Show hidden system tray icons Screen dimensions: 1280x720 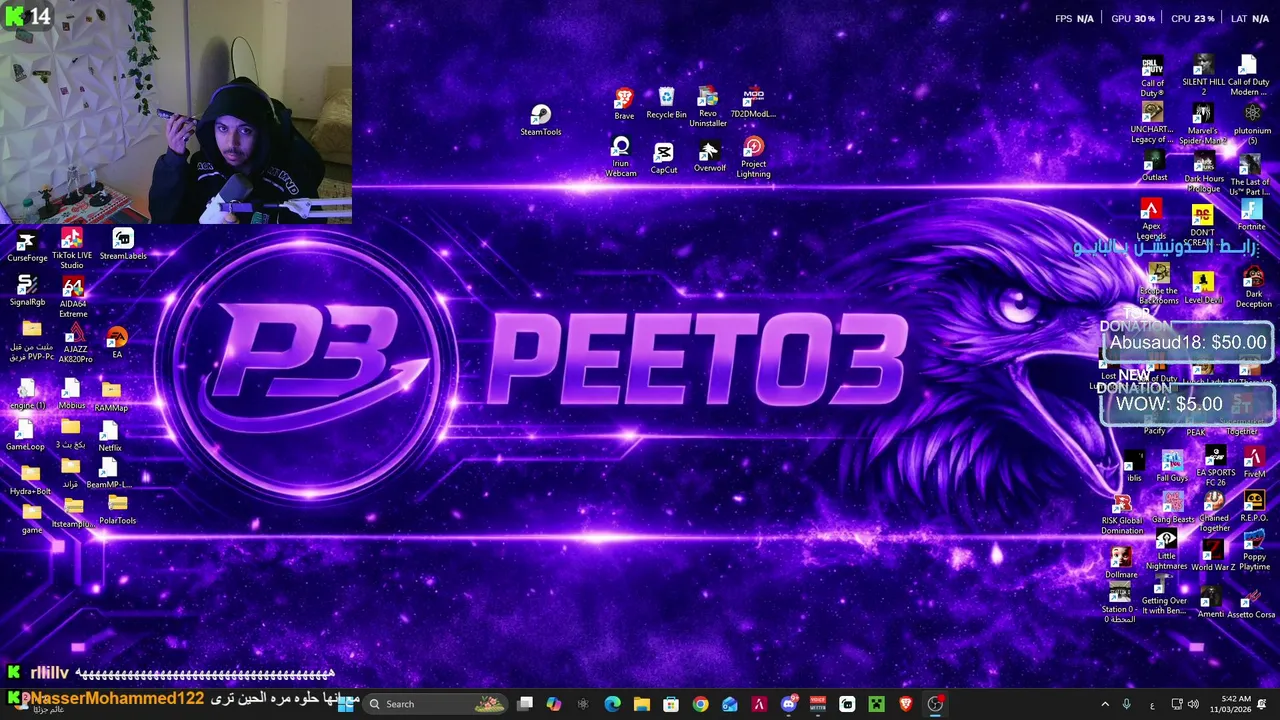coord(1105,704)
